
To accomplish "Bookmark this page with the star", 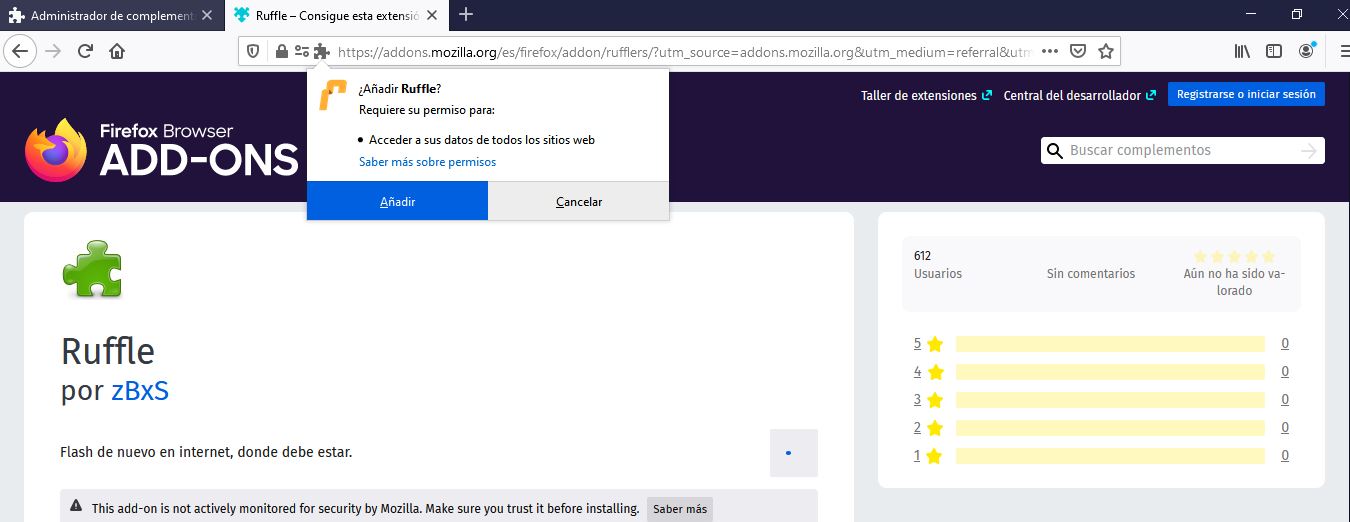I will (1106, 51).
